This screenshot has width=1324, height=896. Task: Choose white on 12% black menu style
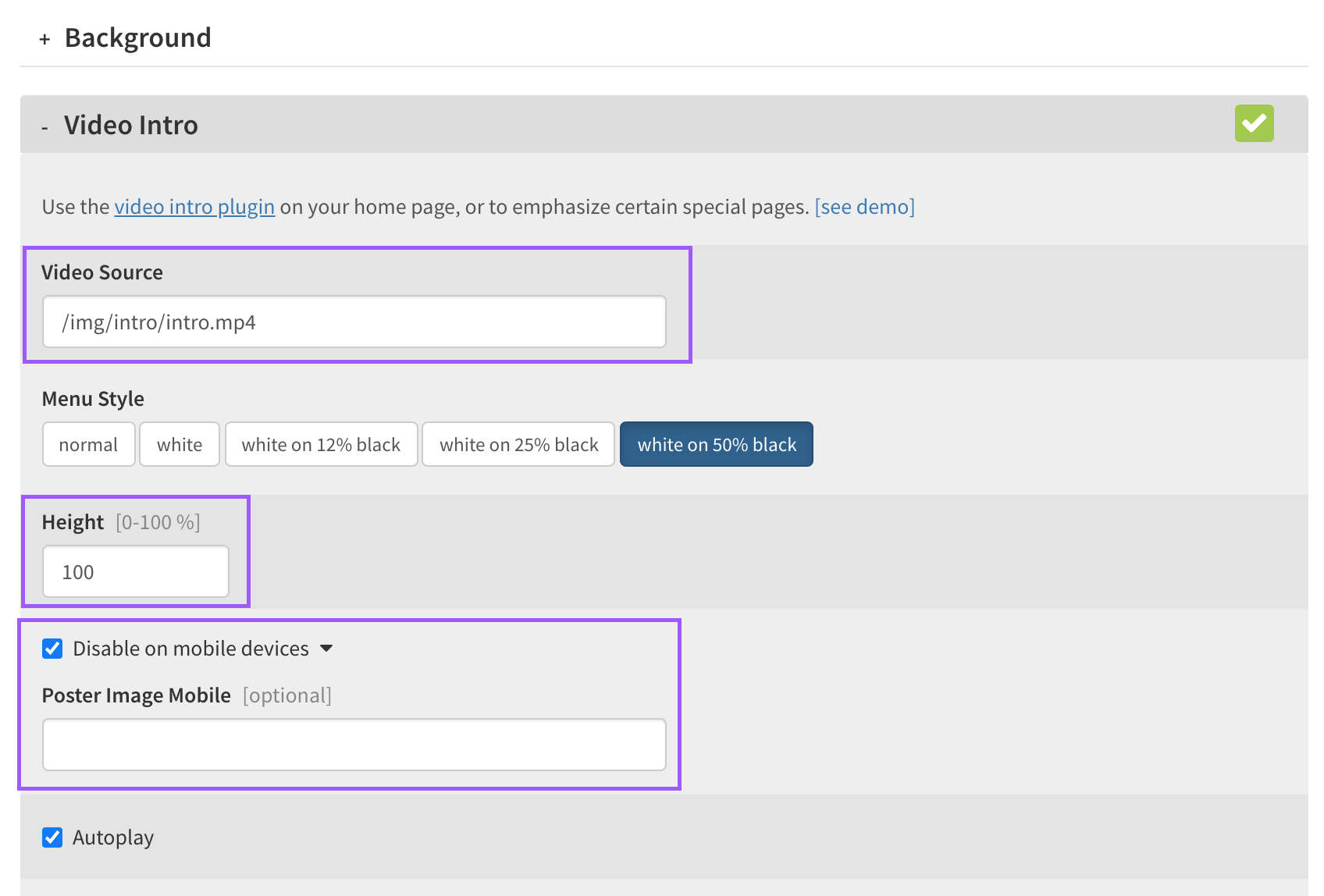(321, 445)
